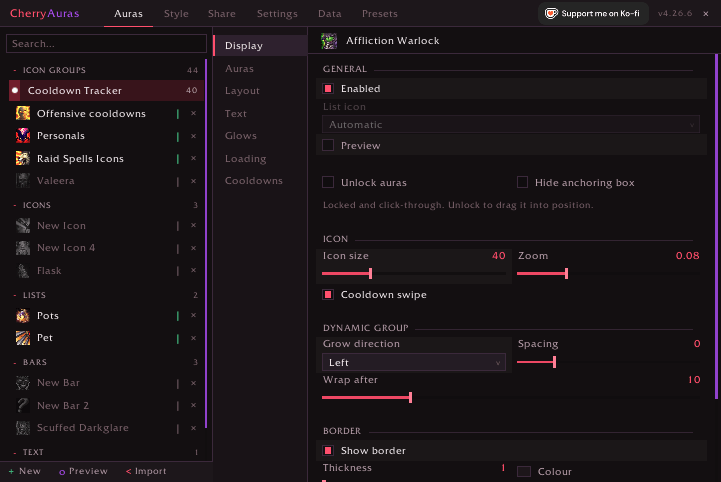Delete Personals group with its X
721x482 pixels.
tap(194, 136)
